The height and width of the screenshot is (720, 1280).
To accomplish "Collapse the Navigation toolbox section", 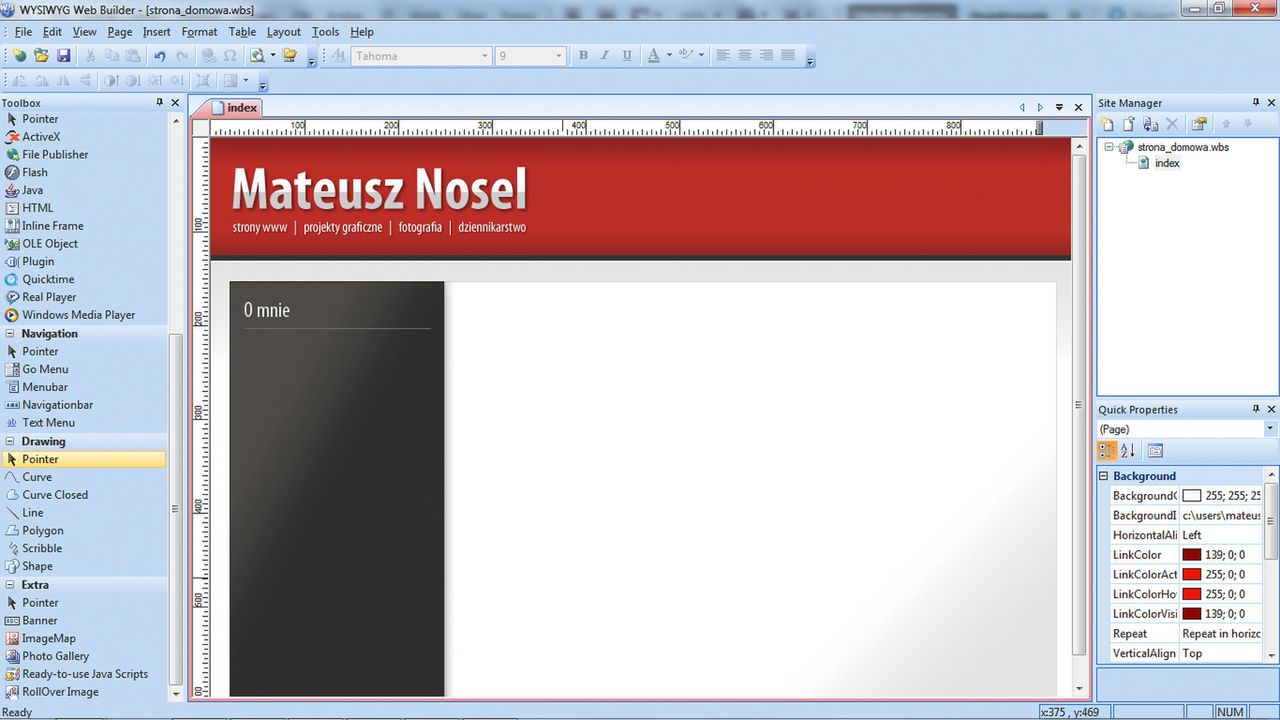I will 11,333.
